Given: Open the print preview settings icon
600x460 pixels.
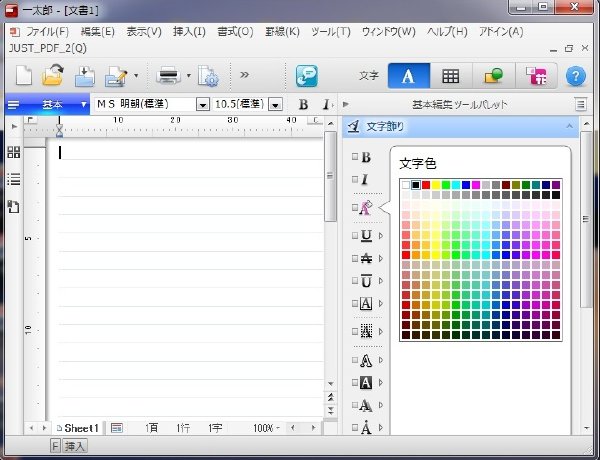Looking at the screenshot, I should (208, 76).
